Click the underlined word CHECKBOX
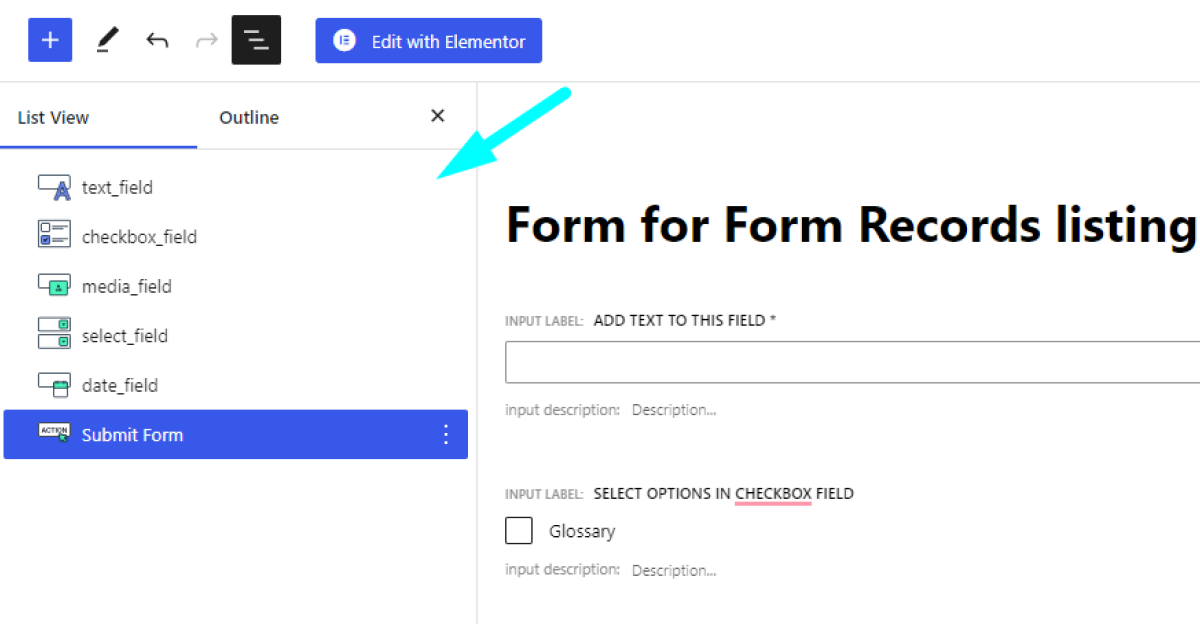The height and width of the screenshot is (624, 1200). click(772, 493)
